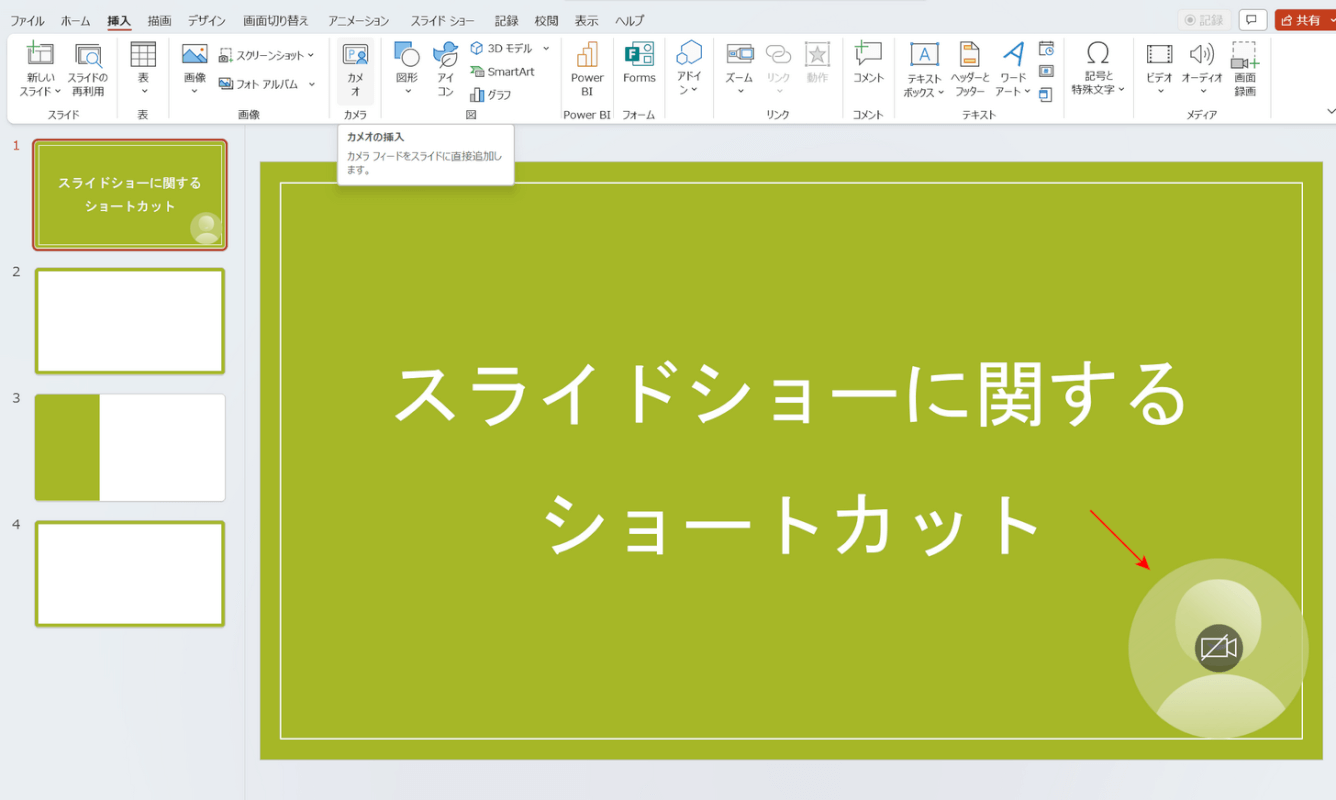
Task: Click the camera-off icon on slide cameo
Action: (x=1218, y=648)
